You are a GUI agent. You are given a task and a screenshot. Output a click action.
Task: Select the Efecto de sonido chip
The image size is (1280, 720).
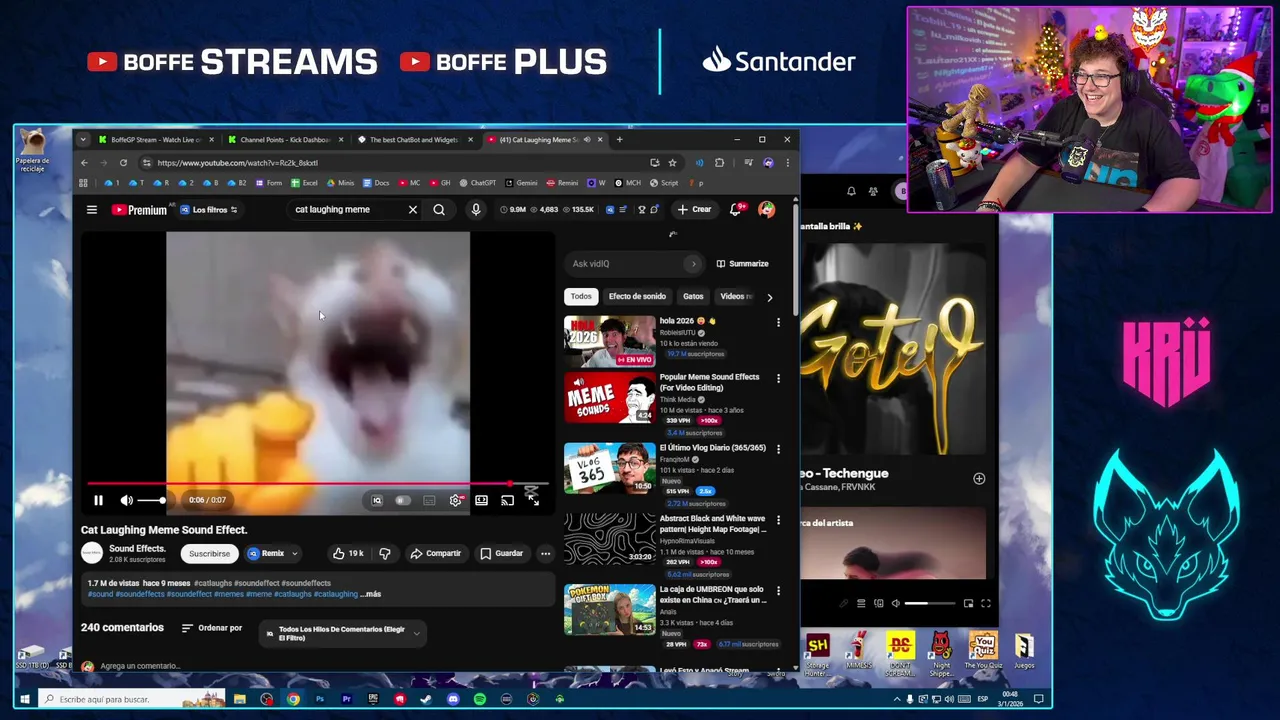point(637,297)
